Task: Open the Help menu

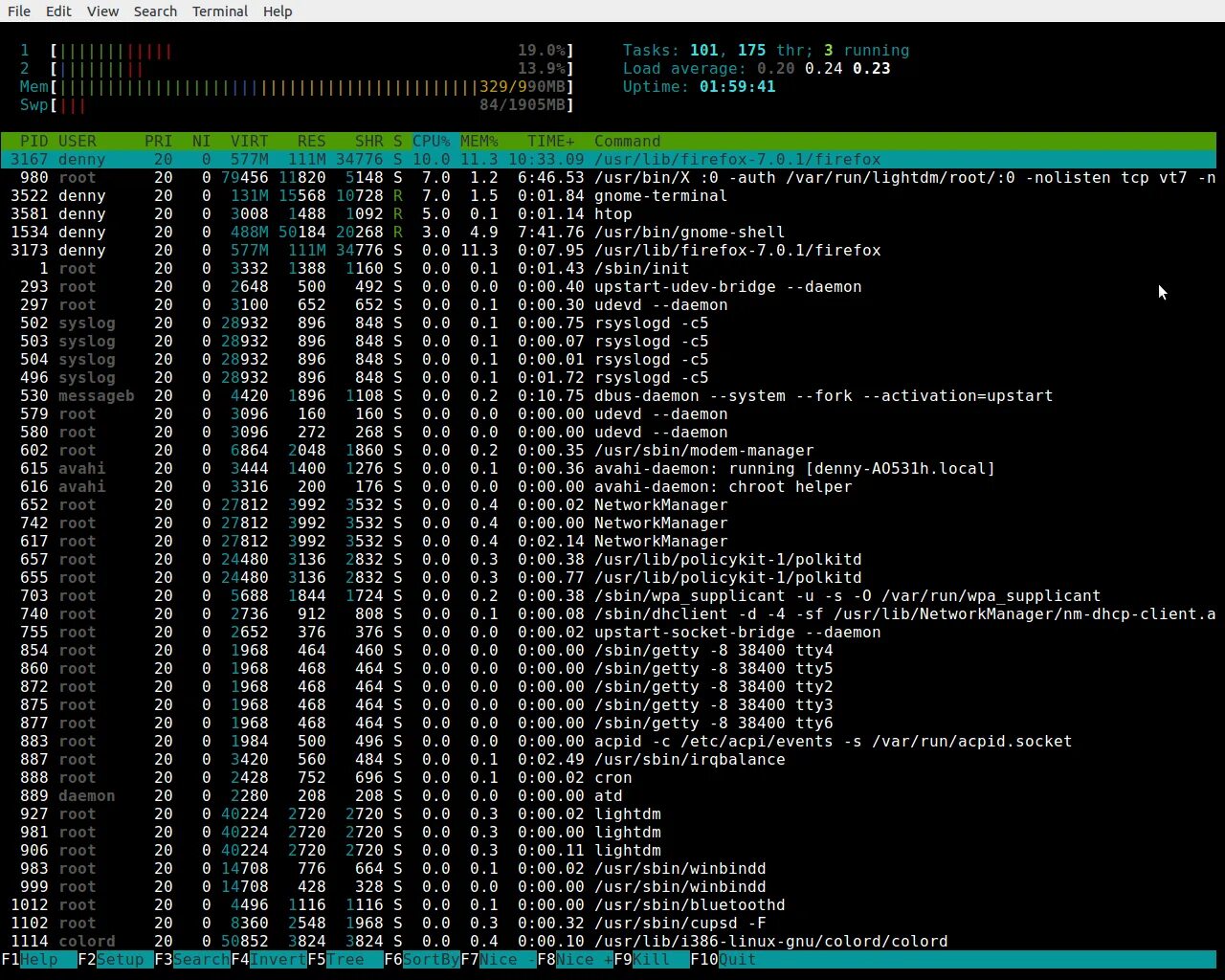Action: [278, 11]
